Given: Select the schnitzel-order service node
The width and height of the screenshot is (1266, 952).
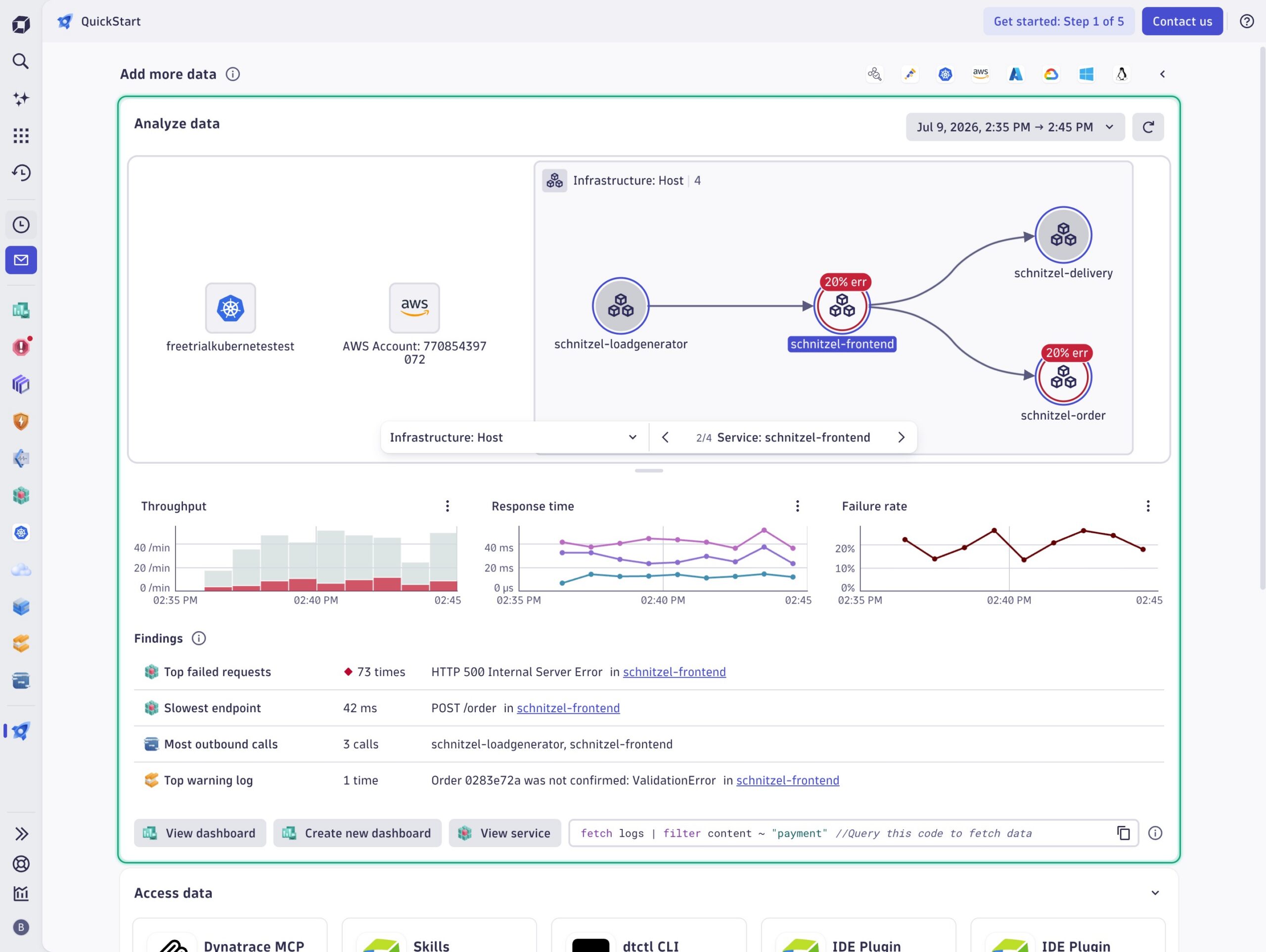Looking at the screenshot, I should coord(1063,378).
